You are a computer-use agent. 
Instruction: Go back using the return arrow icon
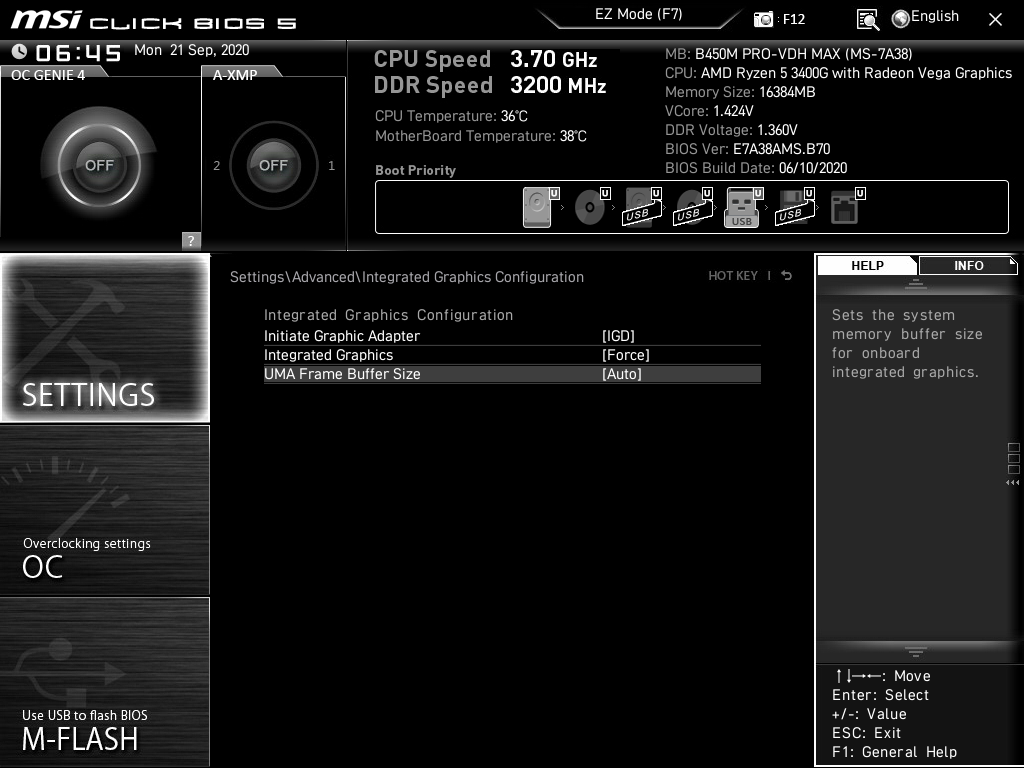(787, 276)
